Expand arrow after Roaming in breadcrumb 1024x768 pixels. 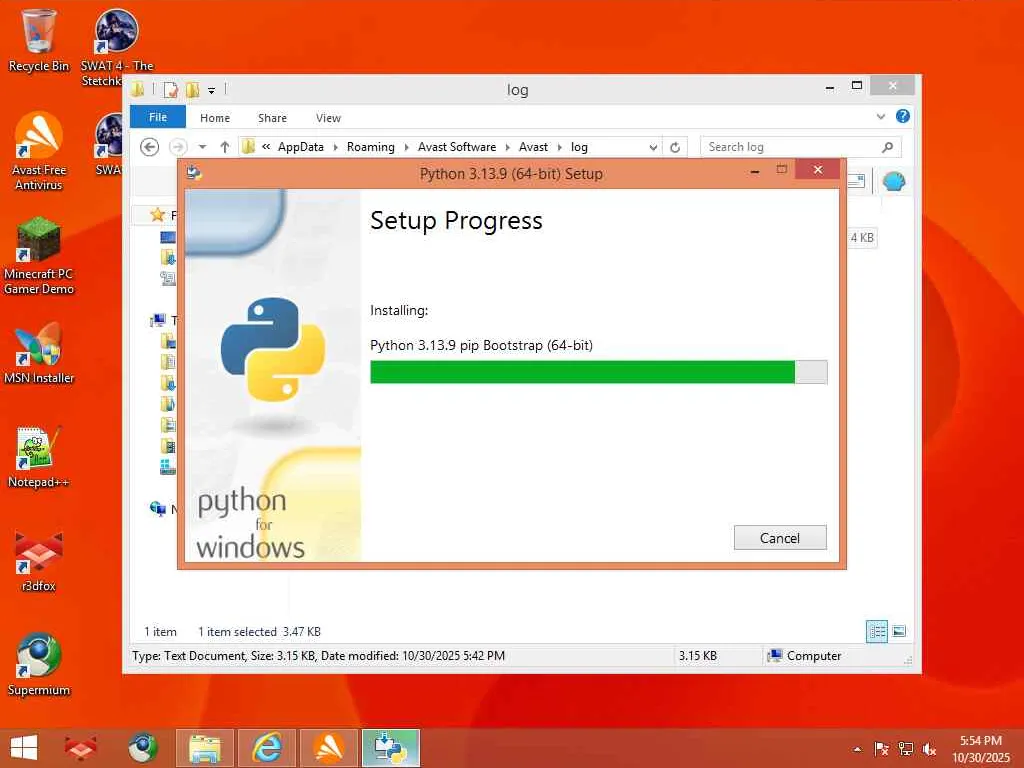click(x=406, y=147)
